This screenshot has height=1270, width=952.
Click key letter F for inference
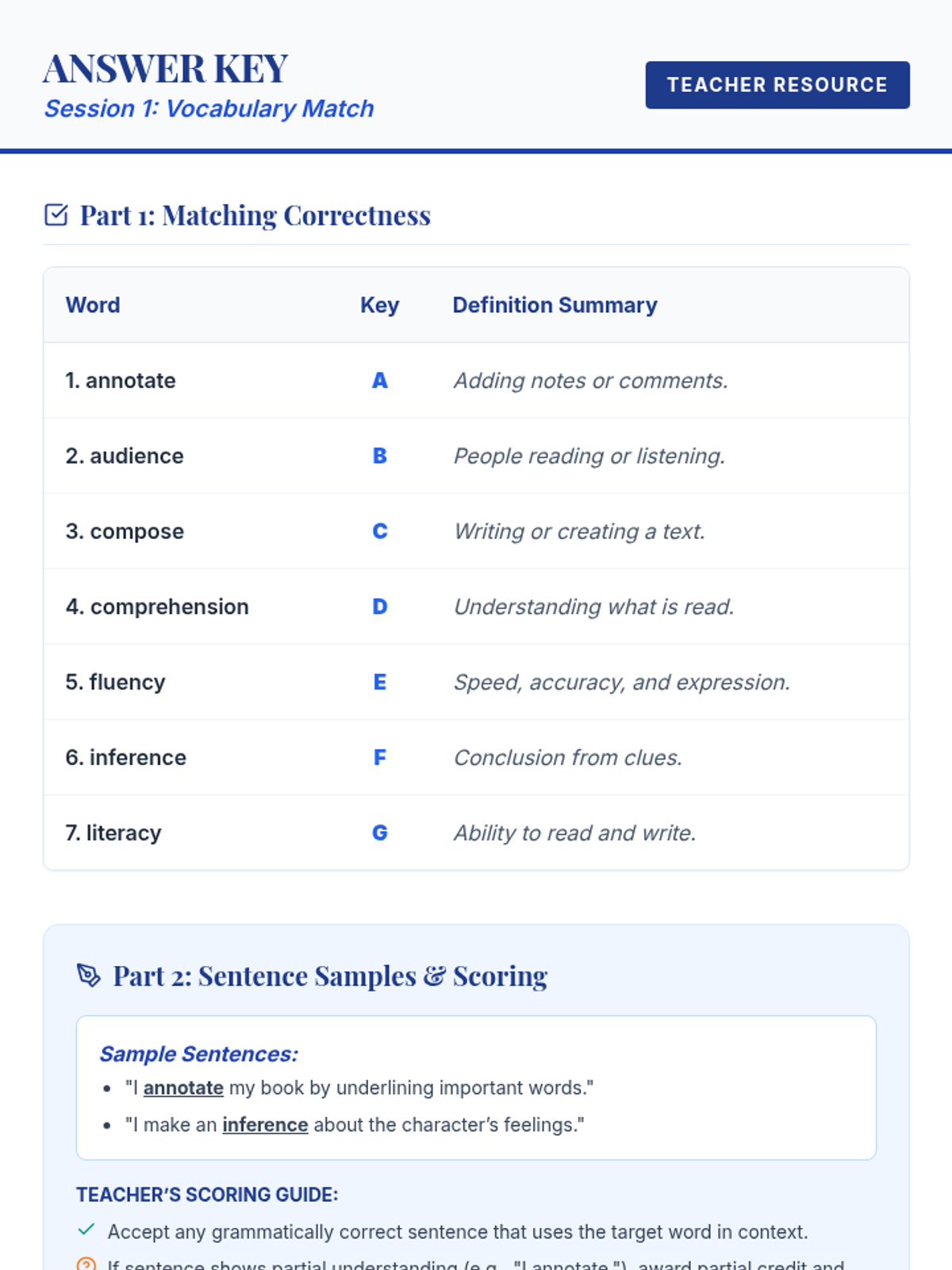(380, 758)
